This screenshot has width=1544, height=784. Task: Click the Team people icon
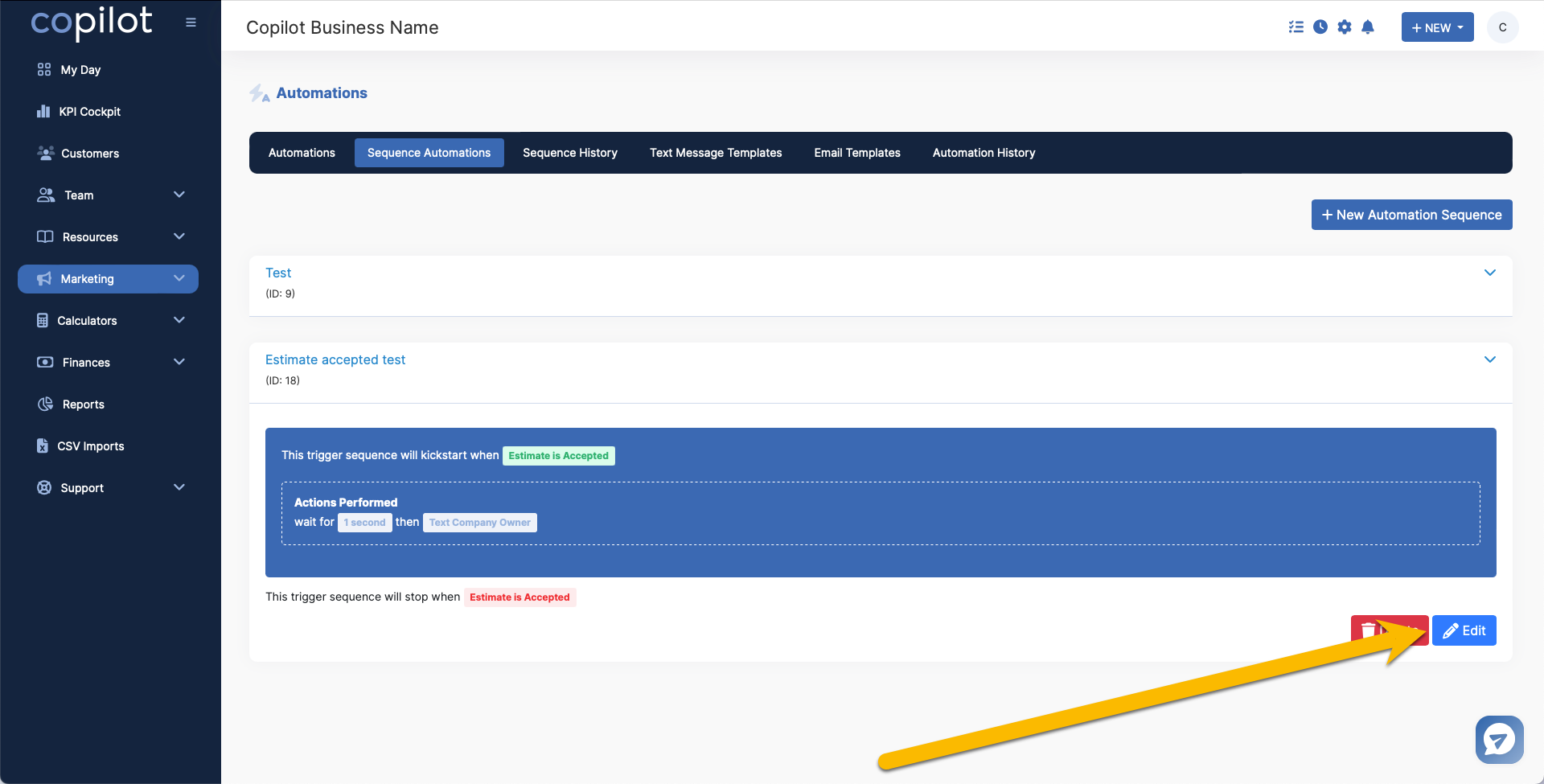(x=46, y=195)
